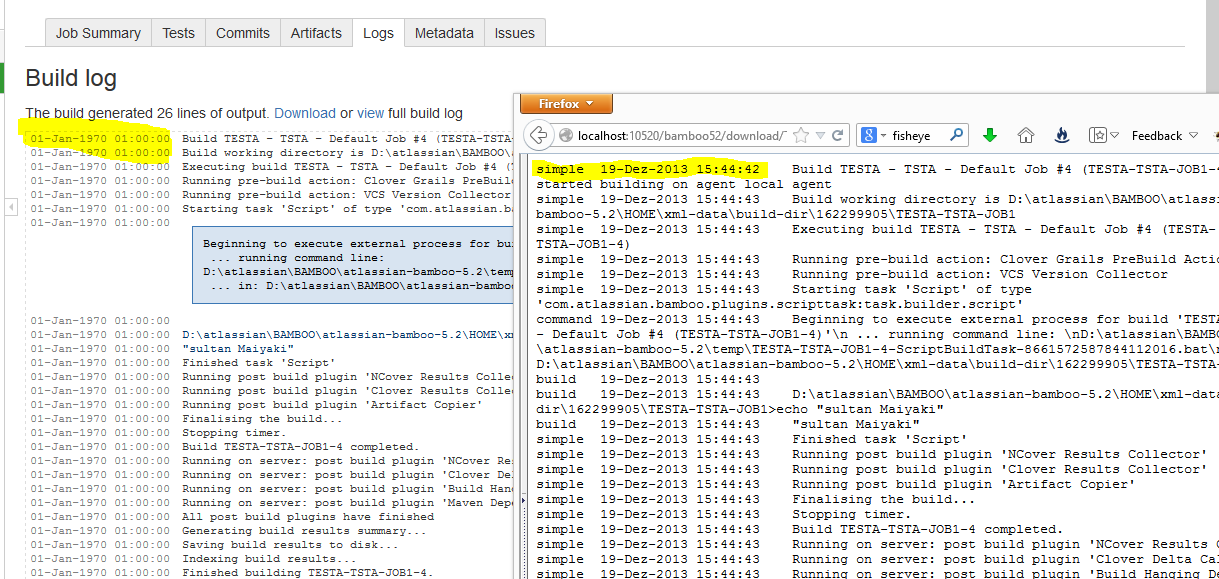Click the Download build log link
This screenshot has height=579, width=1219.
coord(305,113)
